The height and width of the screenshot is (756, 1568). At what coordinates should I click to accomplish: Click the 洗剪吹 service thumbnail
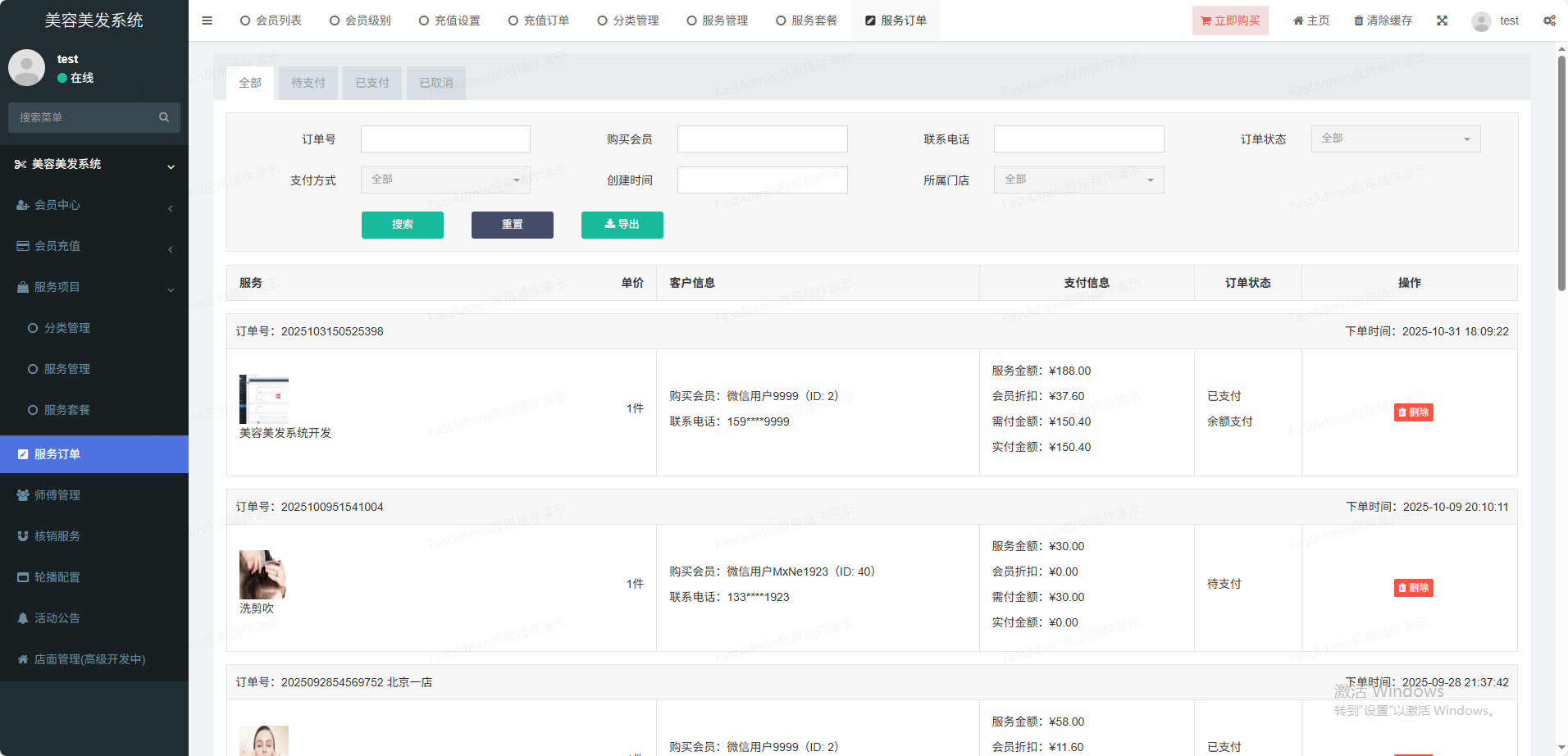point(262,574)
